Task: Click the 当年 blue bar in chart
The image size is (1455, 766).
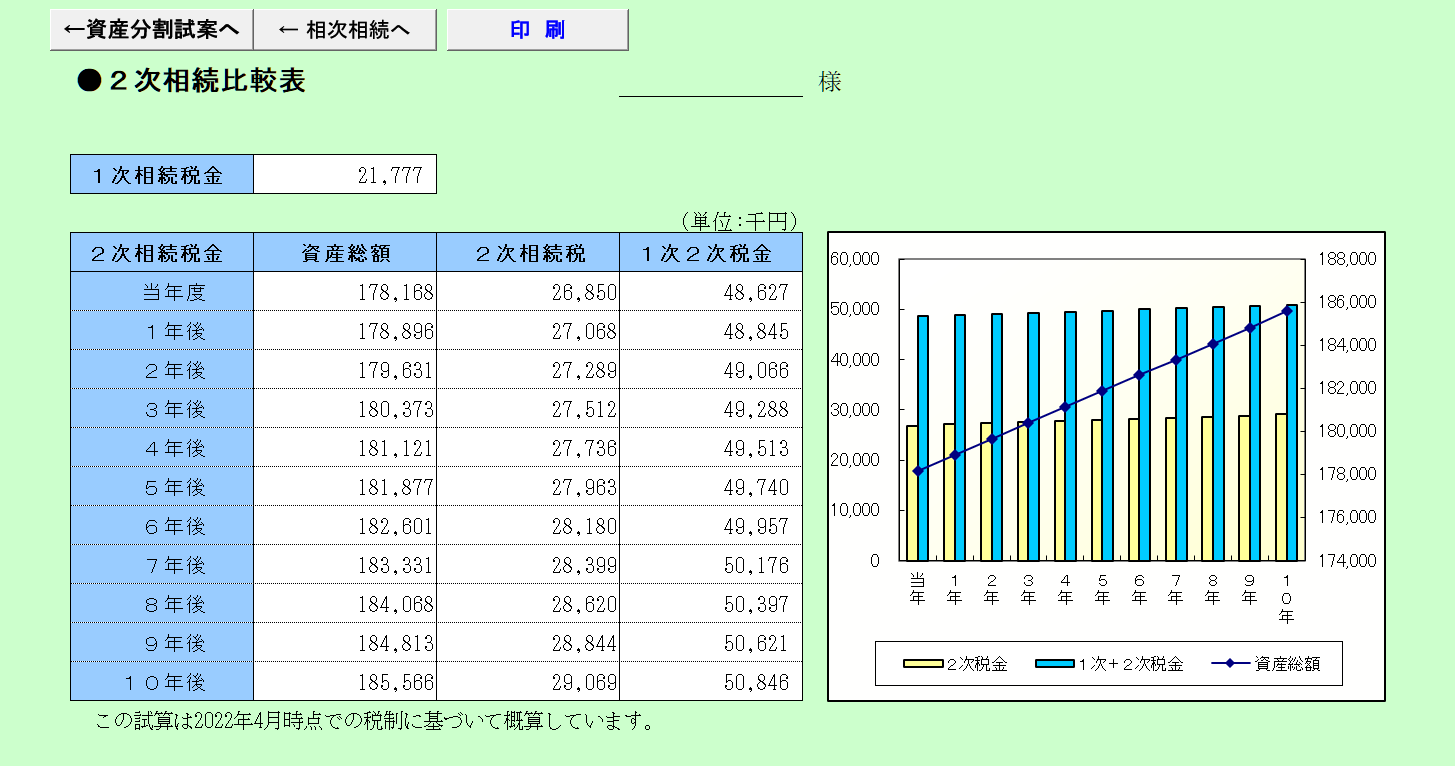Action: (923, 440)
